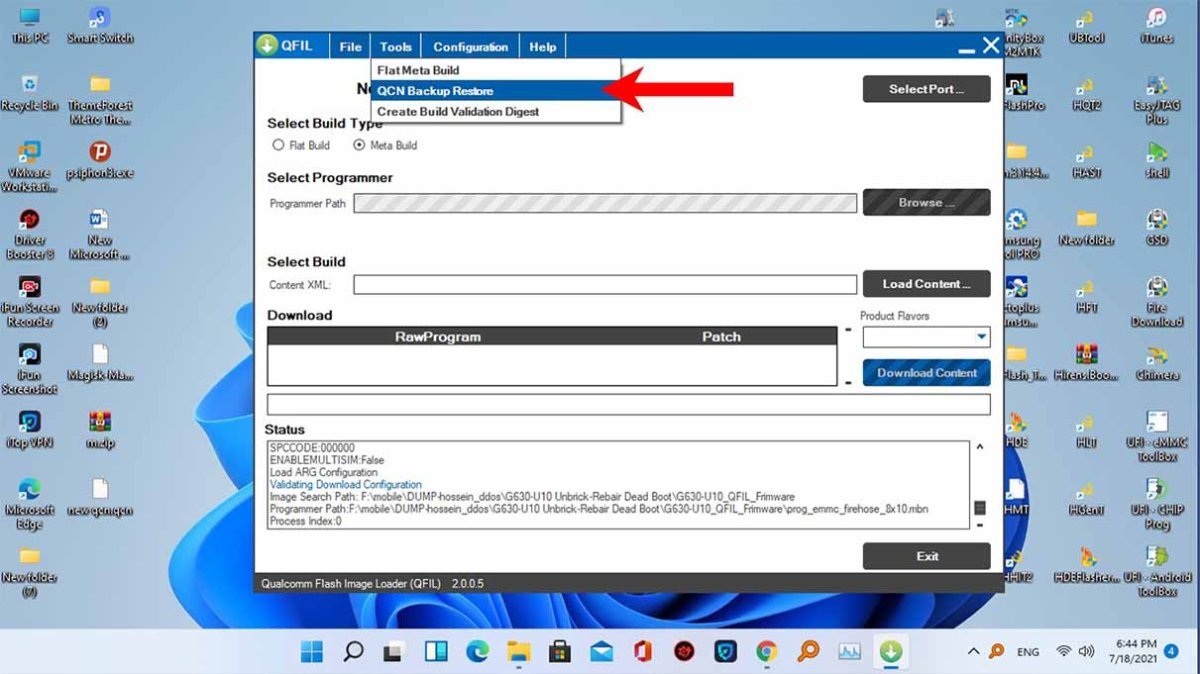Select the Microsoft Edge desktop icon
Viewport: 1200px width, 674px height.
30,504
